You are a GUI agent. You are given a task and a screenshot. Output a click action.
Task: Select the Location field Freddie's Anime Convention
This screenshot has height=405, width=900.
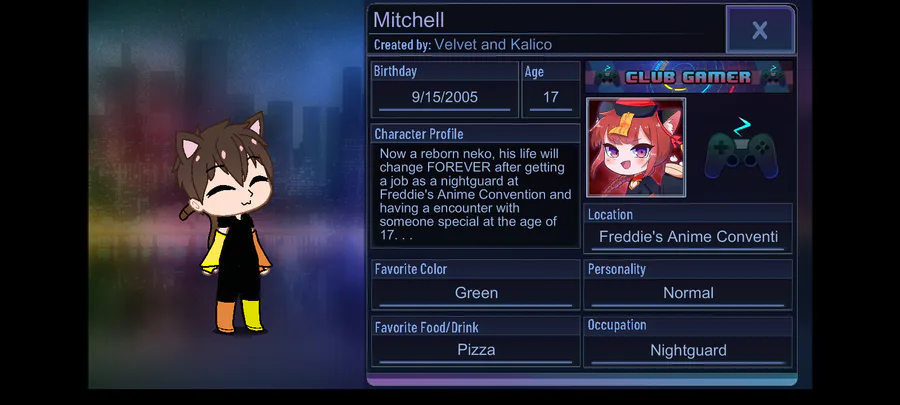click(x=688, y=237)
